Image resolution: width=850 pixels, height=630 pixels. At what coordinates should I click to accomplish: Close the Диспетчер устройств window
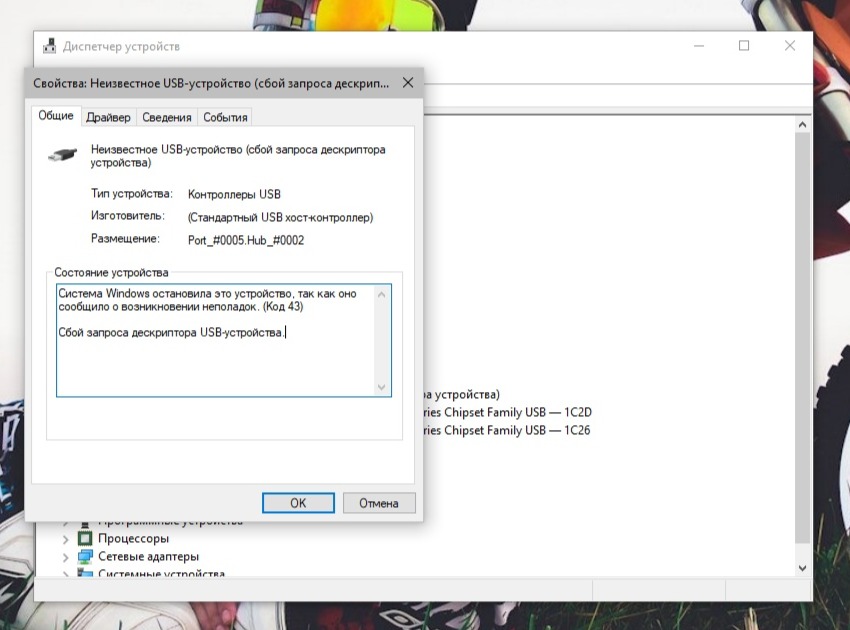click(790, 46)
